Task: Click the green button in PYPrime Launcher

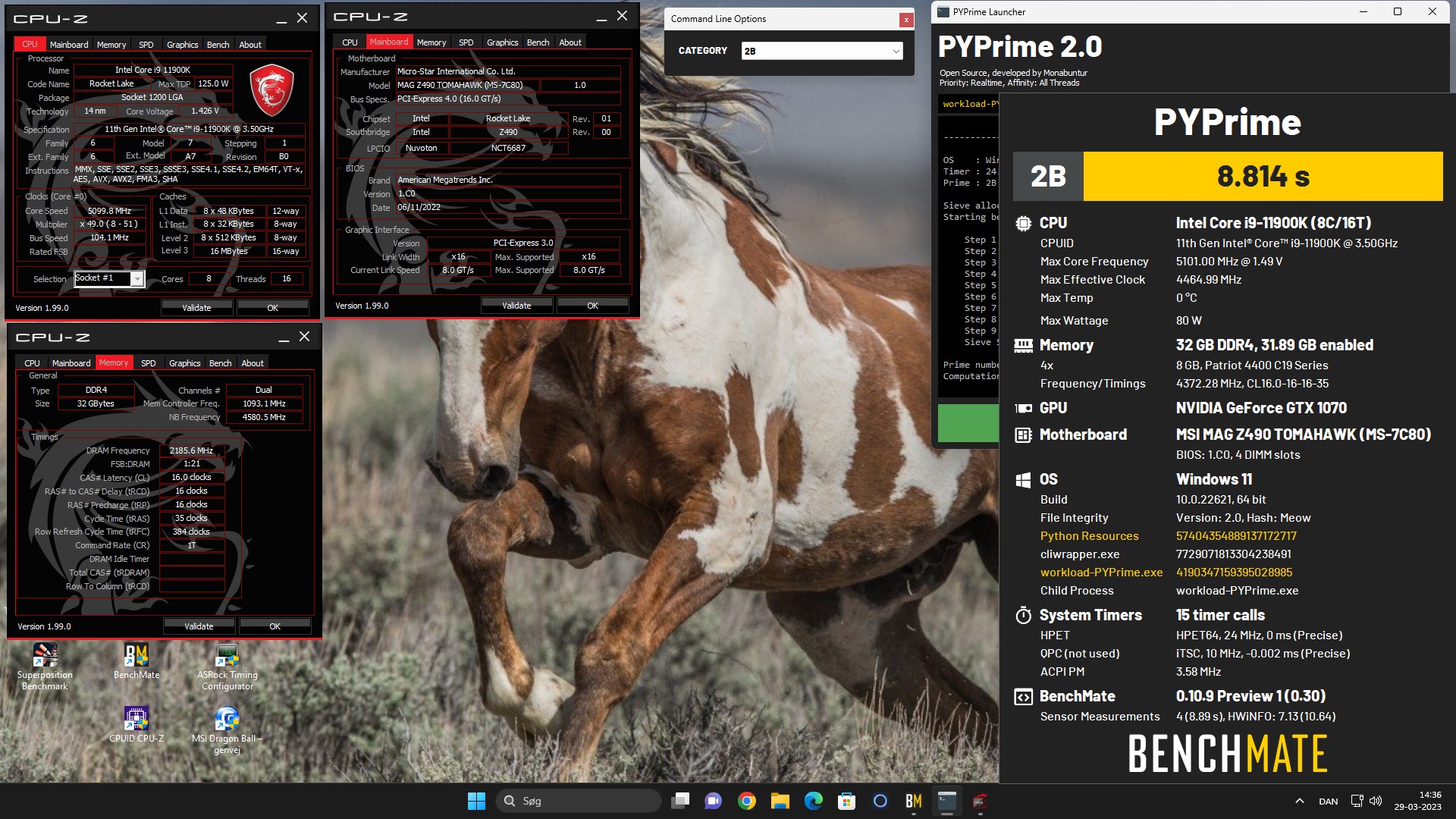Action: point(968,423)
